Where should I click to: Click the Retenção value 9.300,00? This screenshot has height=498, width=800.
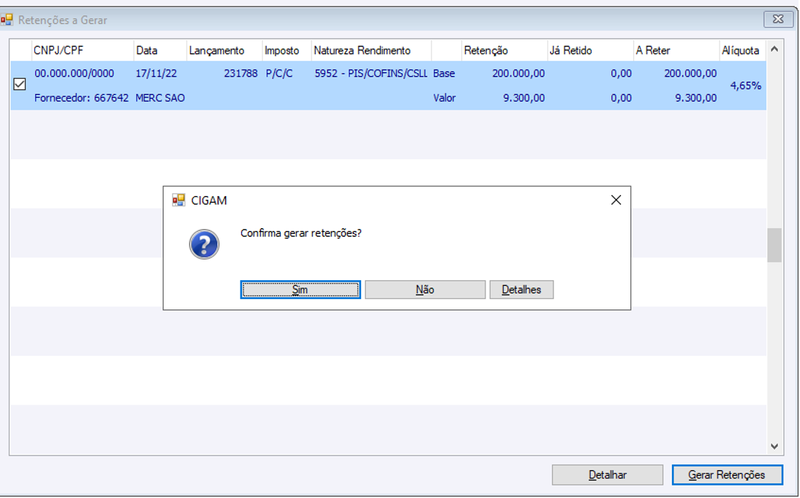524,98
